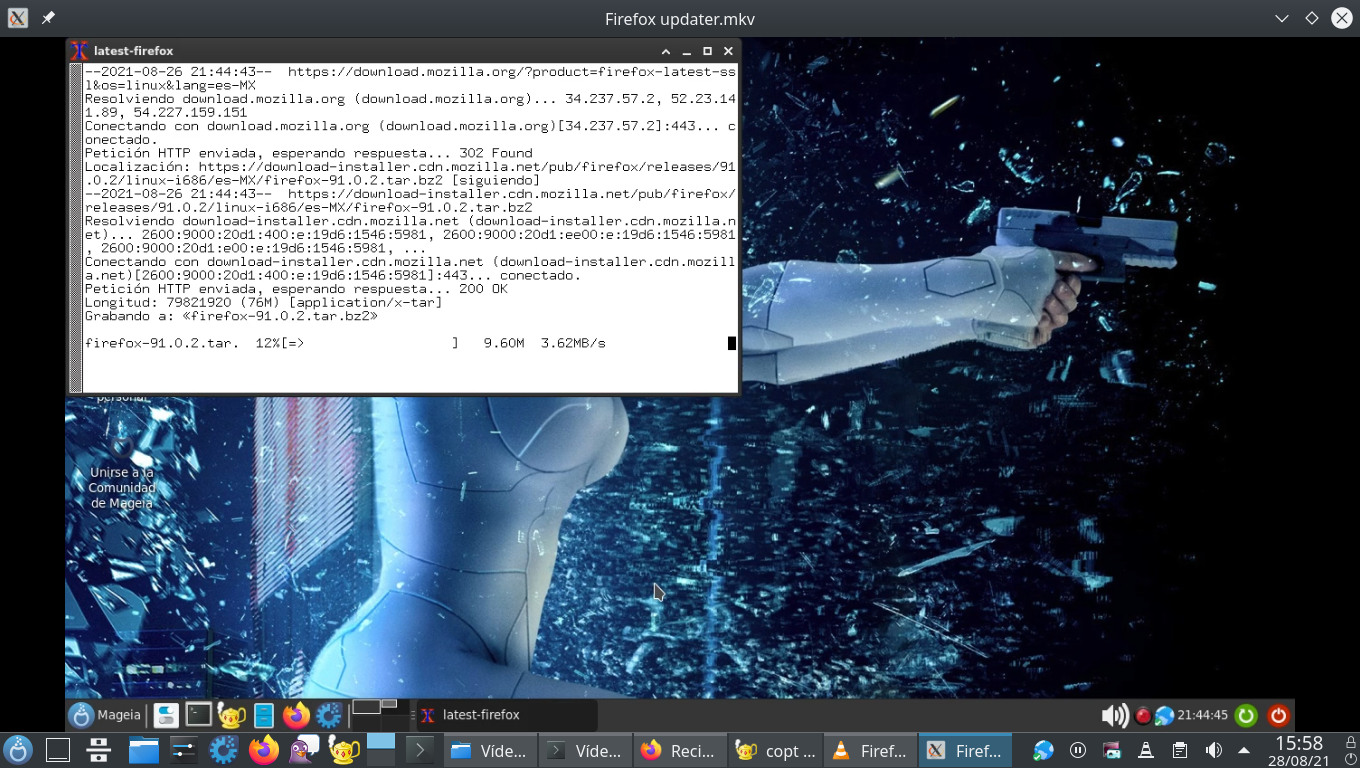Launch Firefox from the video's inner panel

click(296, 715)
